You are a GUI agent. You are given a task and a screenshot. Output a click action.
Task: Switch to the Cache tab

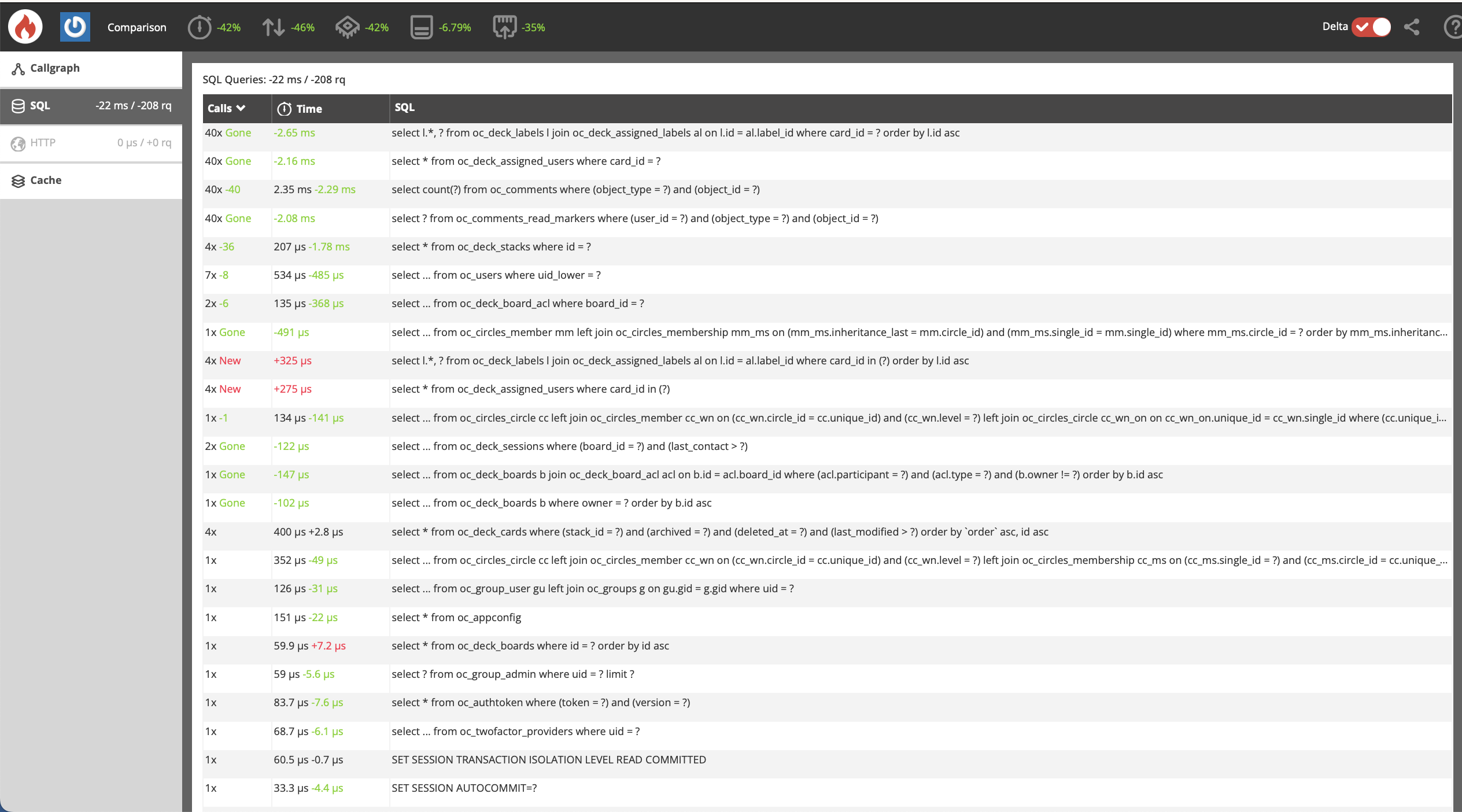[46, 180]
